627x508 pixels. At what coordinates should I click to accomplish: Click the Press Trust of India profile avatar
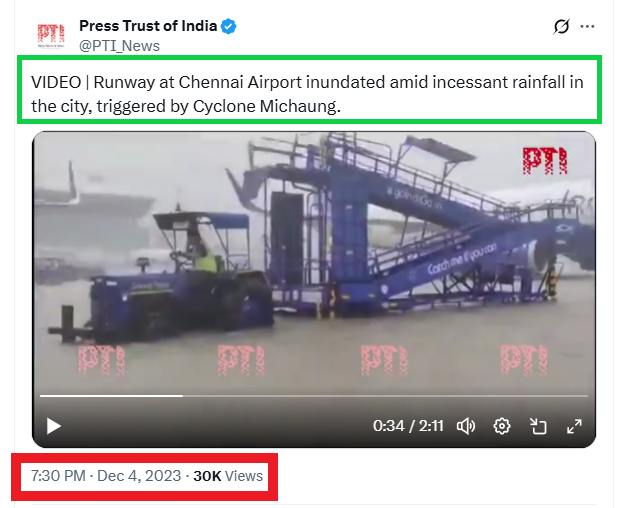[51, 35]
